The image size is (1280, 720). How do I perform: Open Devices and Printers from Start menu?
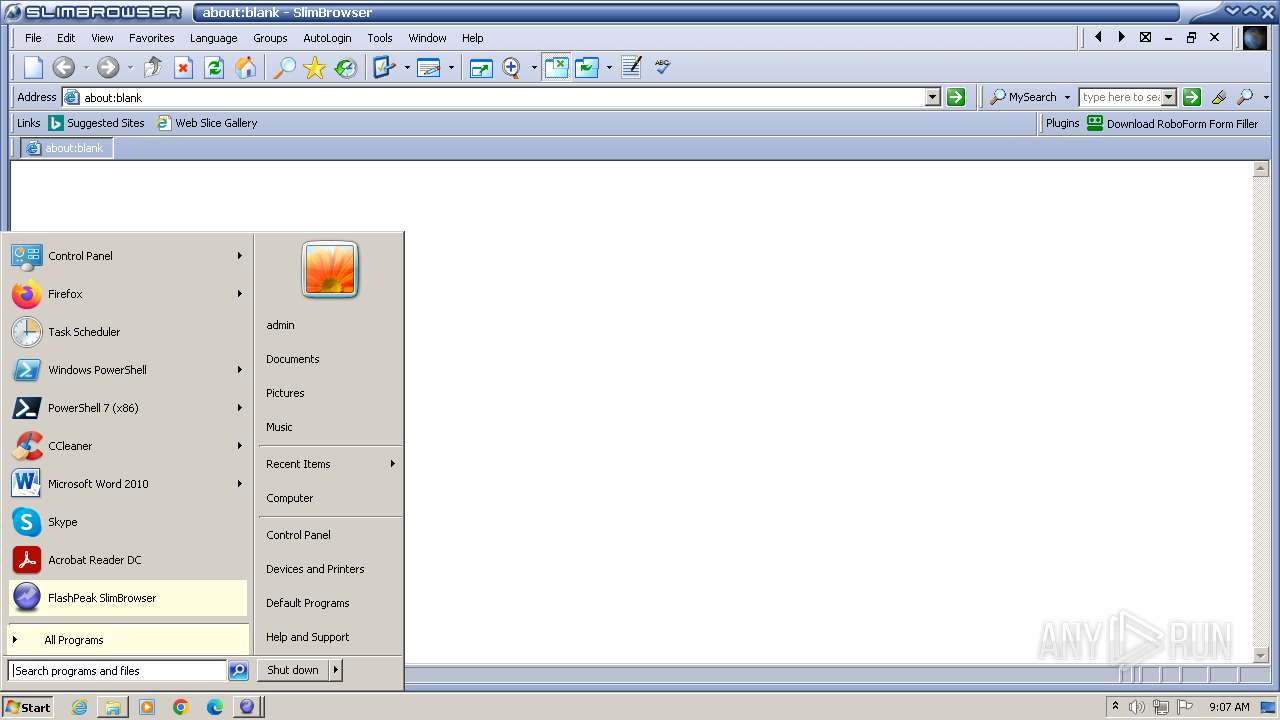click(x=315, y=569)
